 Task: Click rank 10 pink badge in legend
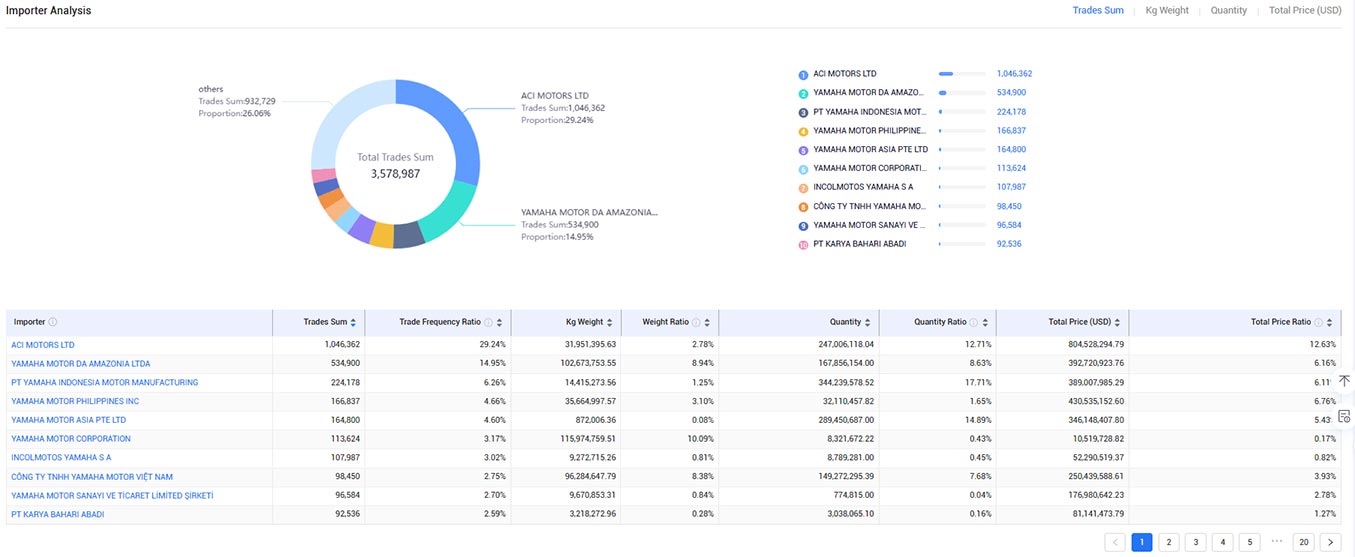pos(803,245)
